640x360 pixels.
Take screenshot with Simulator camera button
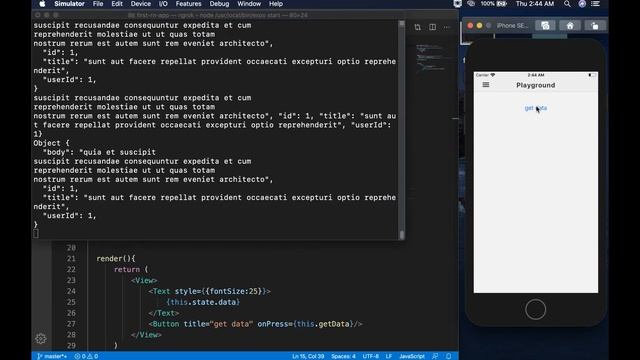[545, 26]
